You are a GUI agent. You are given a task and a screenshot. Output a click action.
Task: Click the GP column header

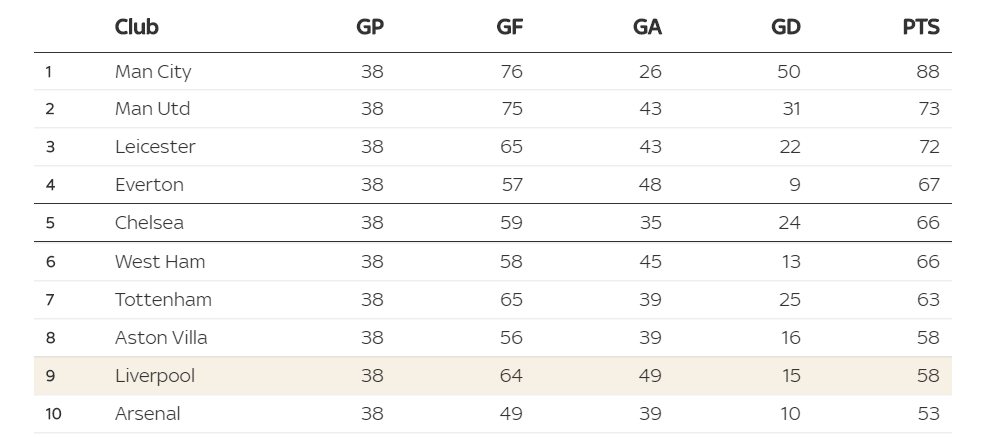coord(370,27)
